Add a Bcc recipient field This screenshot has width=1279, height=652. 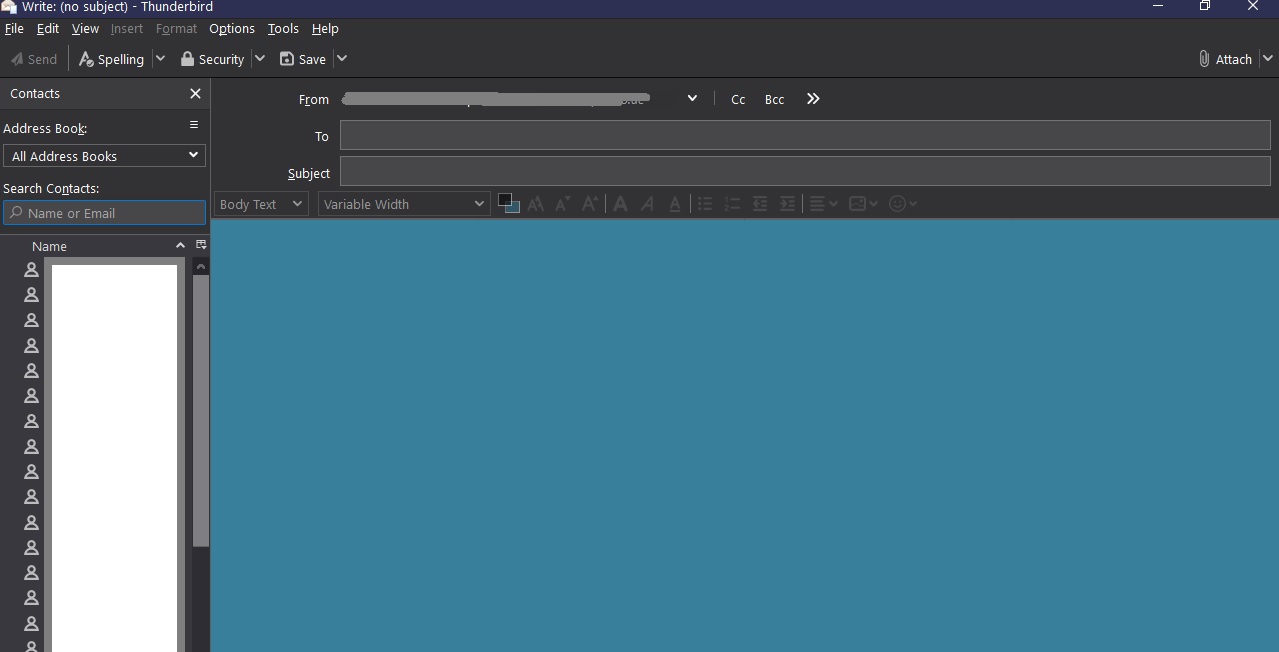[774, 99]
